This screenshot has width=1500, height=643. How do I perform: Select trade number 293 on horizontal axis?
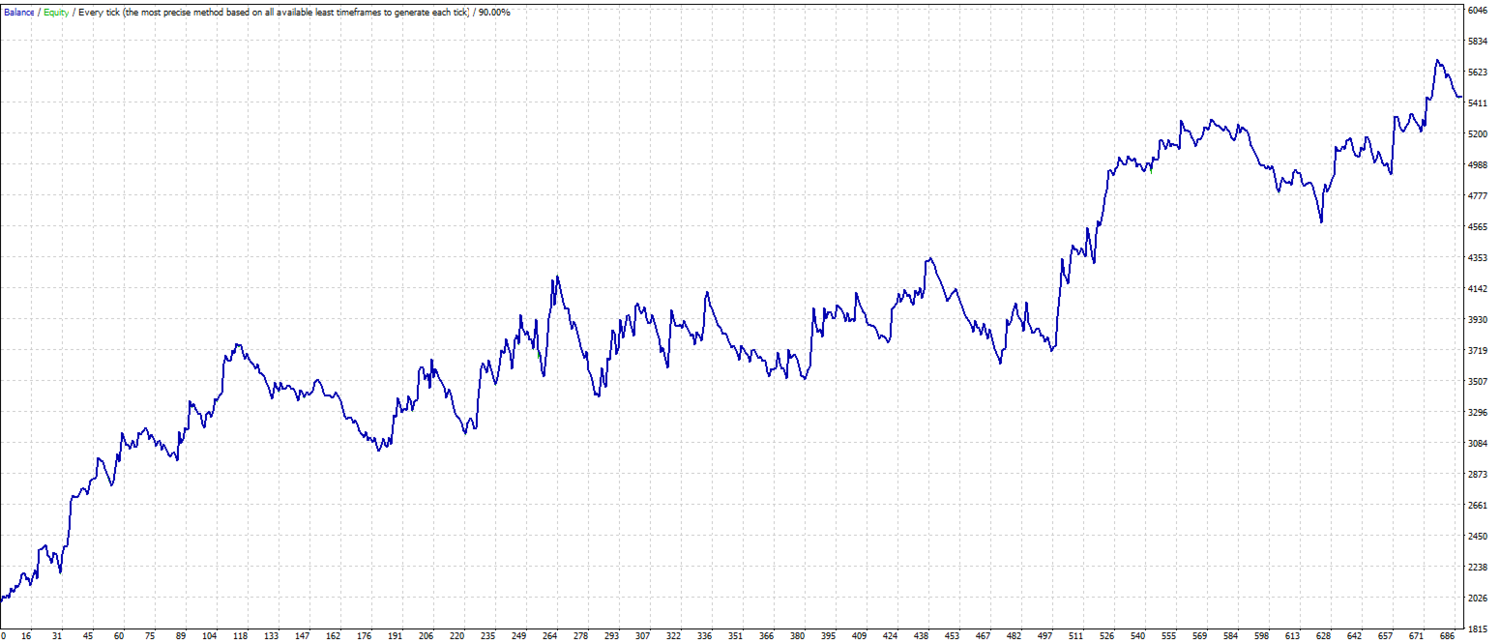[611, 636]
